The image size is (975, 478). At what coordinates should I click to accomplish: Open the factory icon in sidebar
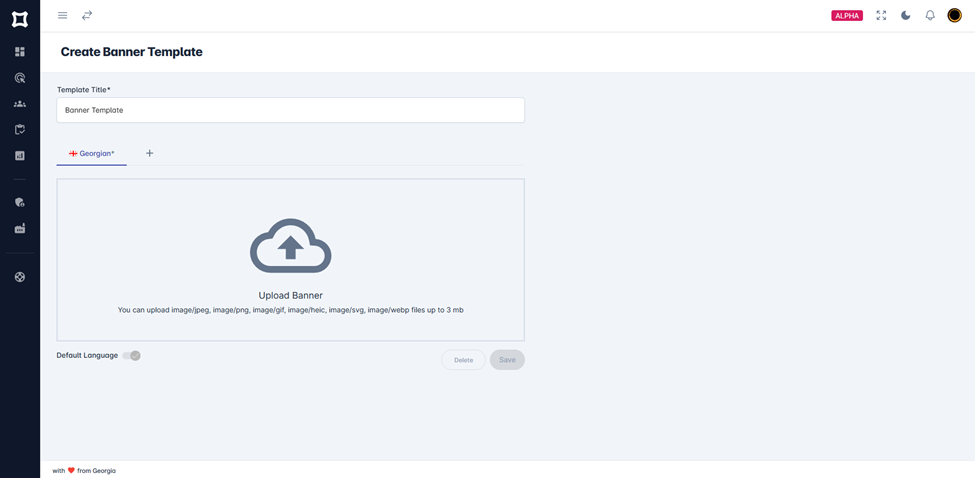point(20,228)
